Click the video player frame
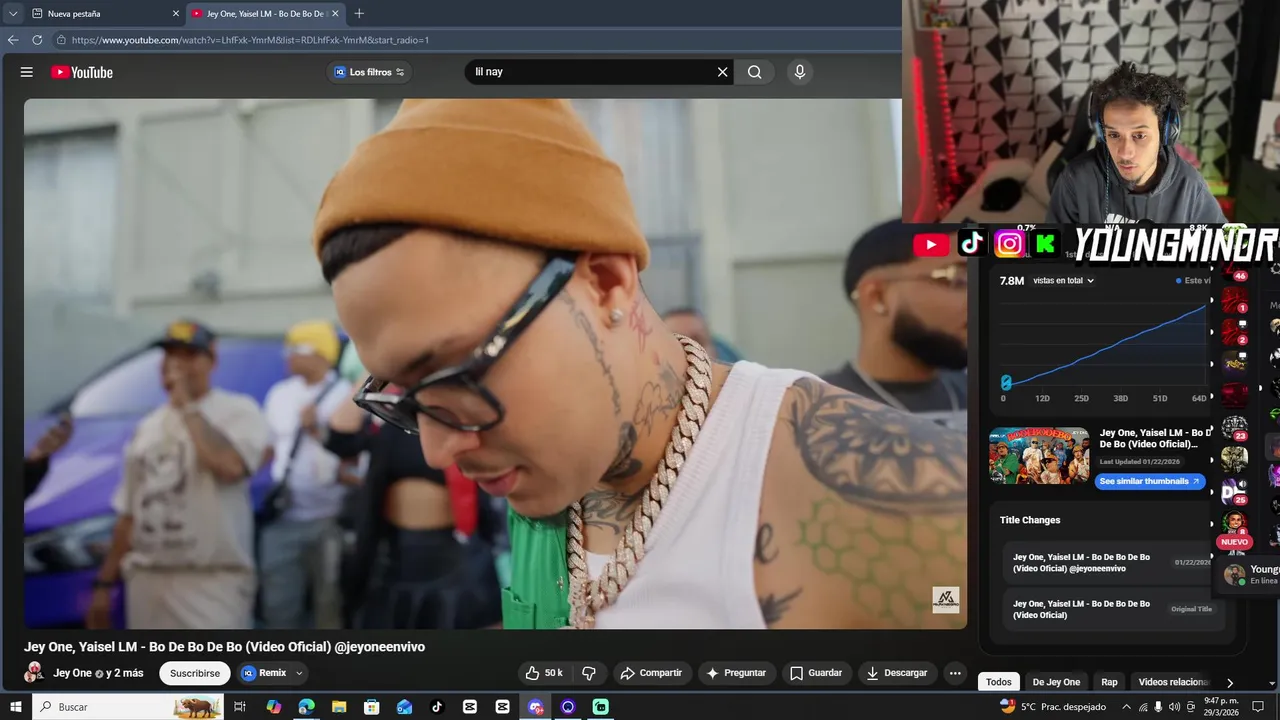This screenshot has width=1280, height=720. click(x=495, y=364)
